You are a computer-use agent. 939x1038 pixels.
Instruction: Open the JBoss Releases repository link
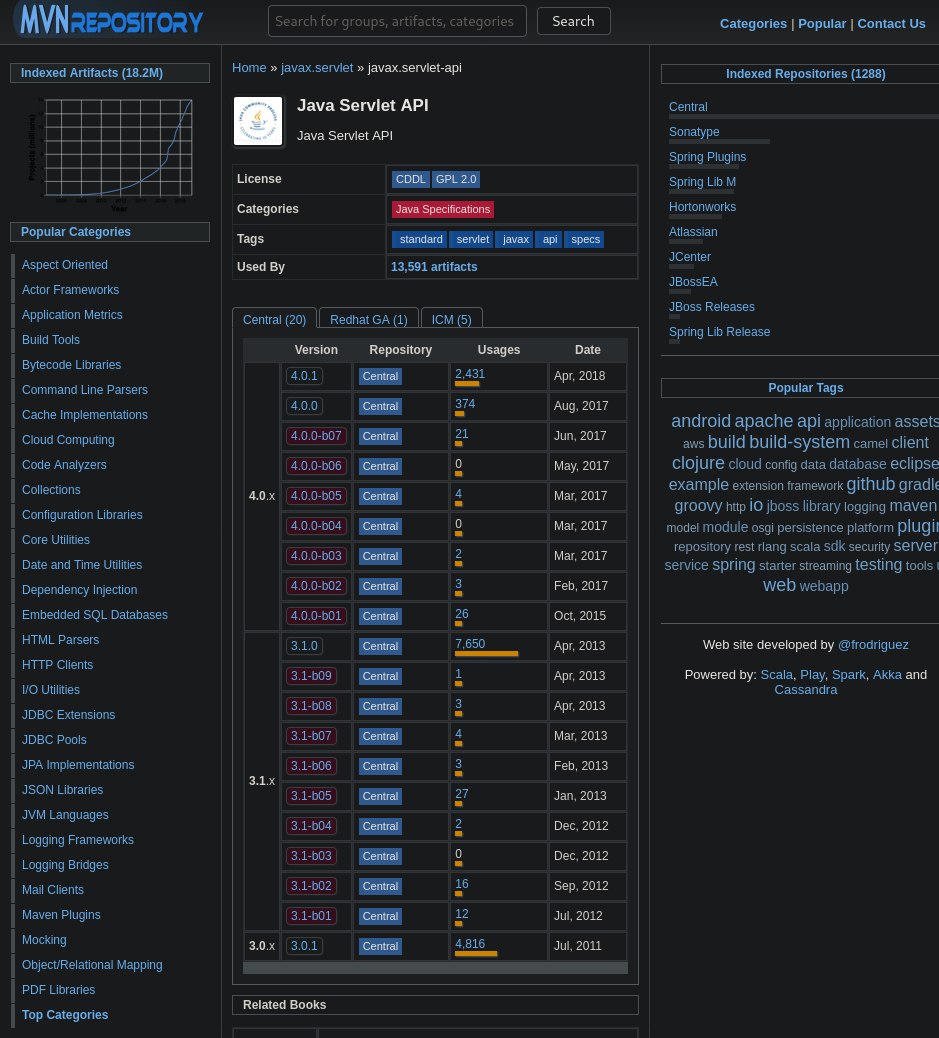tap(711, 307)
